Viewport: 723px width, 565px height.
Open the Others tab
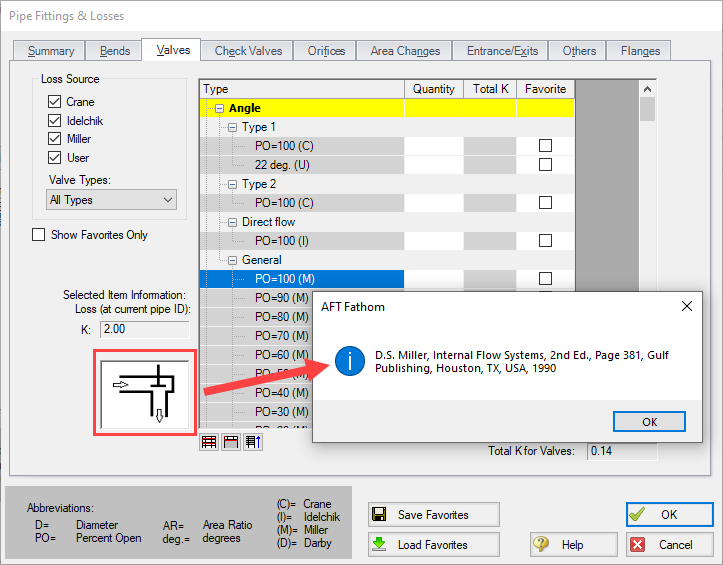click(x=579, y=51)
